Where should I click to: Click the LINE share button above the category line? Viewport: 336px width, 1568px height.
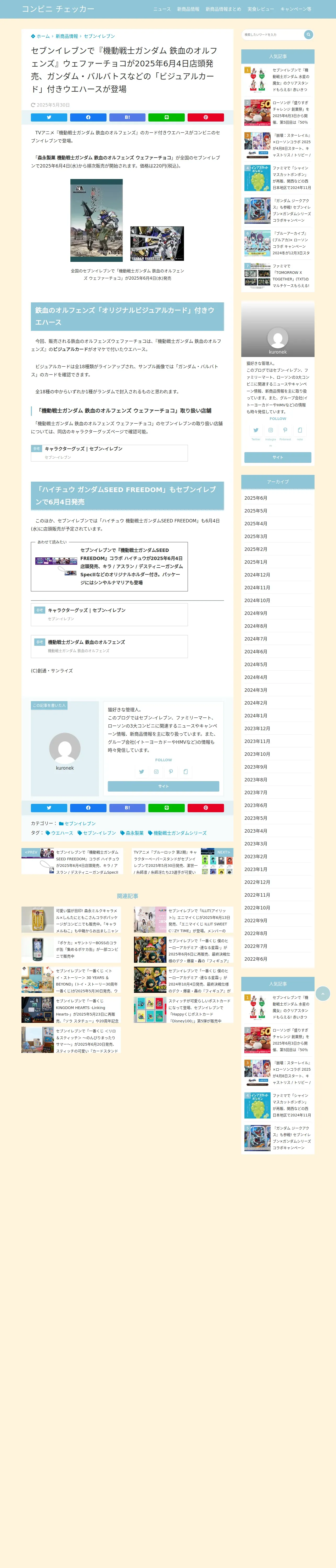point(166,808)
